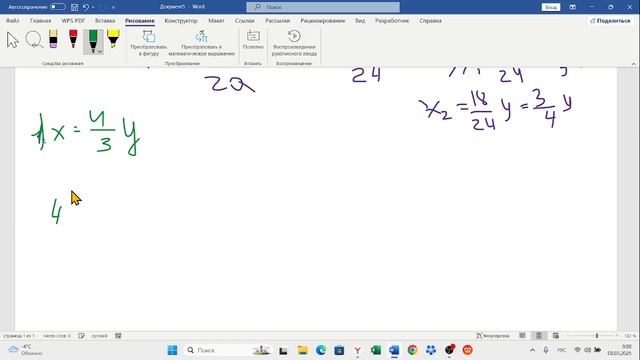The image size is (640, 360).
Task: Open the Вид tab
Action: click(x=360, y=21)
